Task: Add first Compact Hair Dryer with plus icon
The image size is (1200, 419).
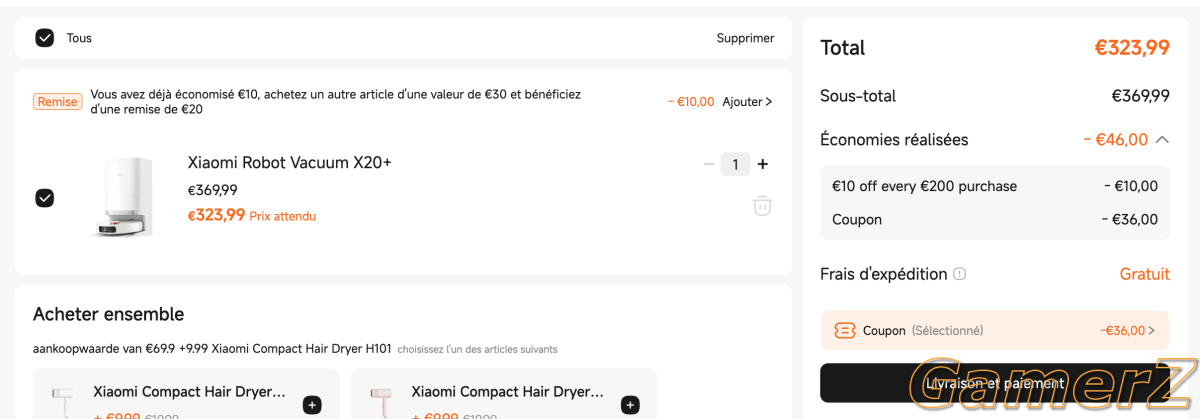Action: tap(312, 405)
